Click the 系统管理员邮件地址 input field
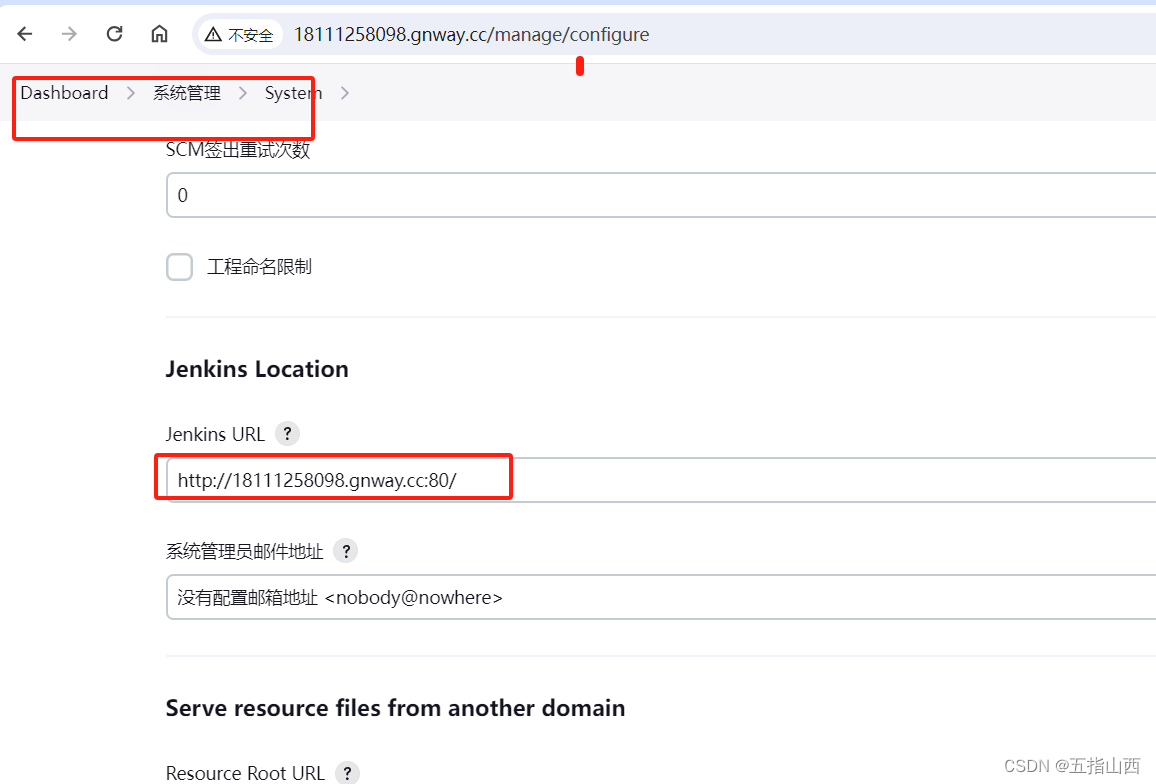This screenshot has width=1156, height=784. [x=661, y=597]
